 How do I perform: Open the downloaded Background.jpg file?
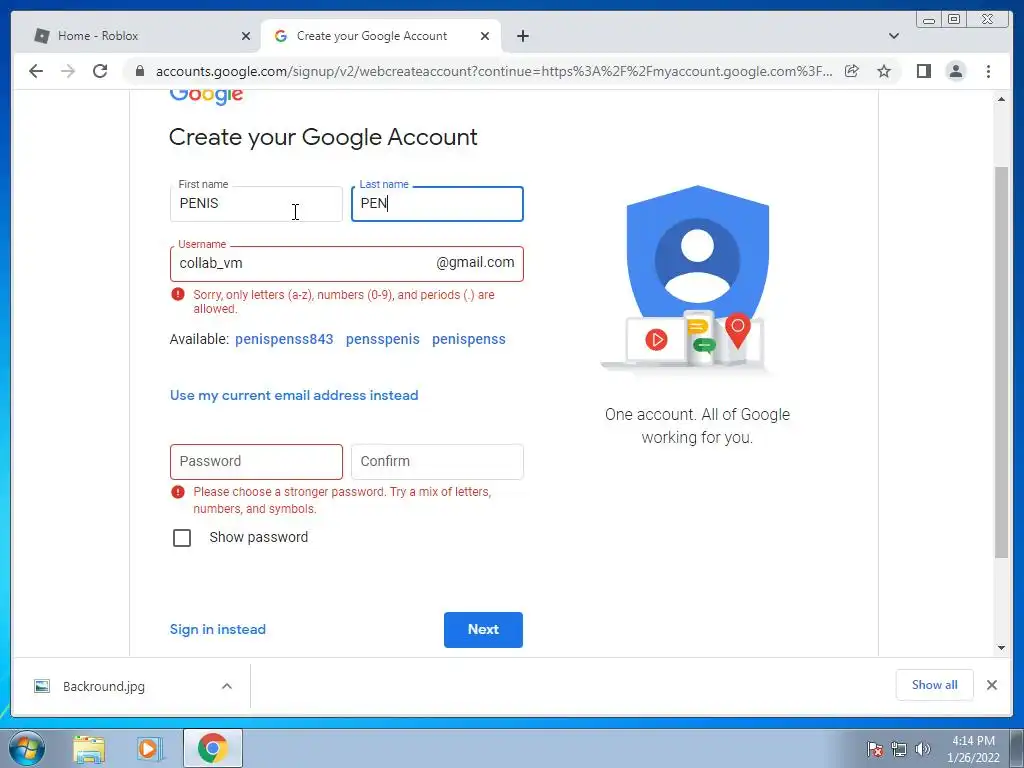coord(104,686)
